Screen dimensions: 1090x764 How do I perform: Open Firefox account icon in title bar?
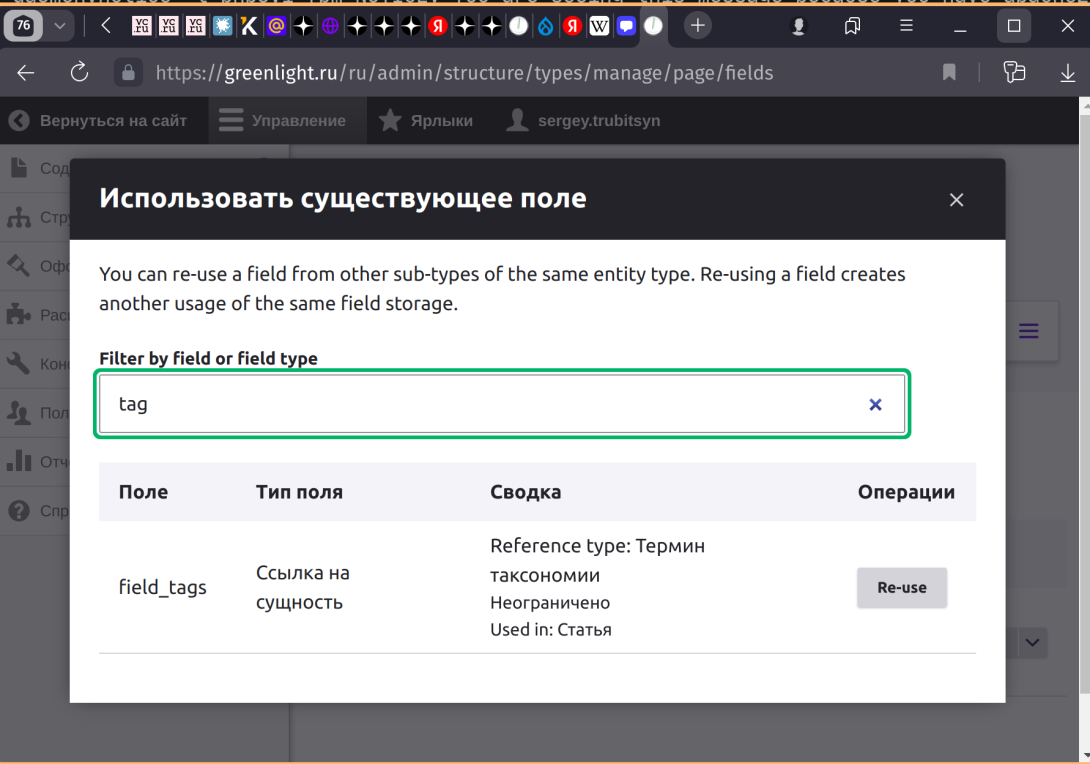pyautogui.click(x=798, y=25)
